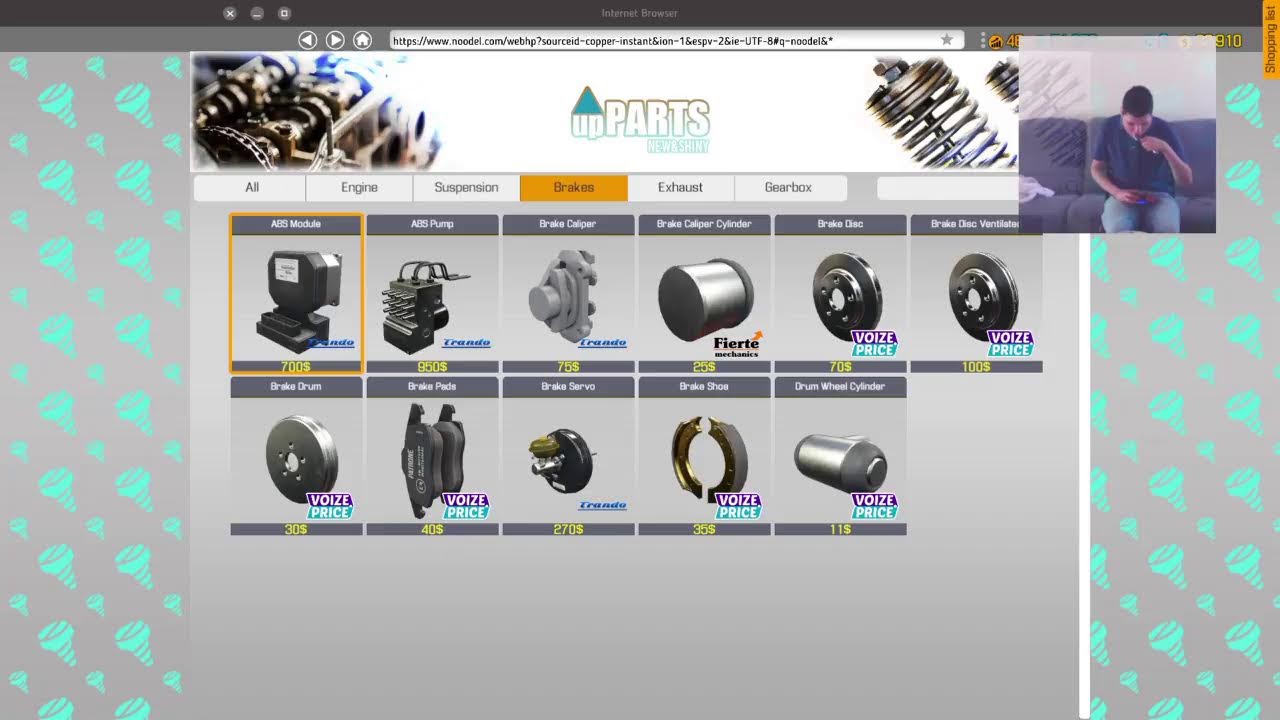This screenshot has height=720, width=1280.
Task: Switch to the Suspension category tab
Action: tap(466, 187)
